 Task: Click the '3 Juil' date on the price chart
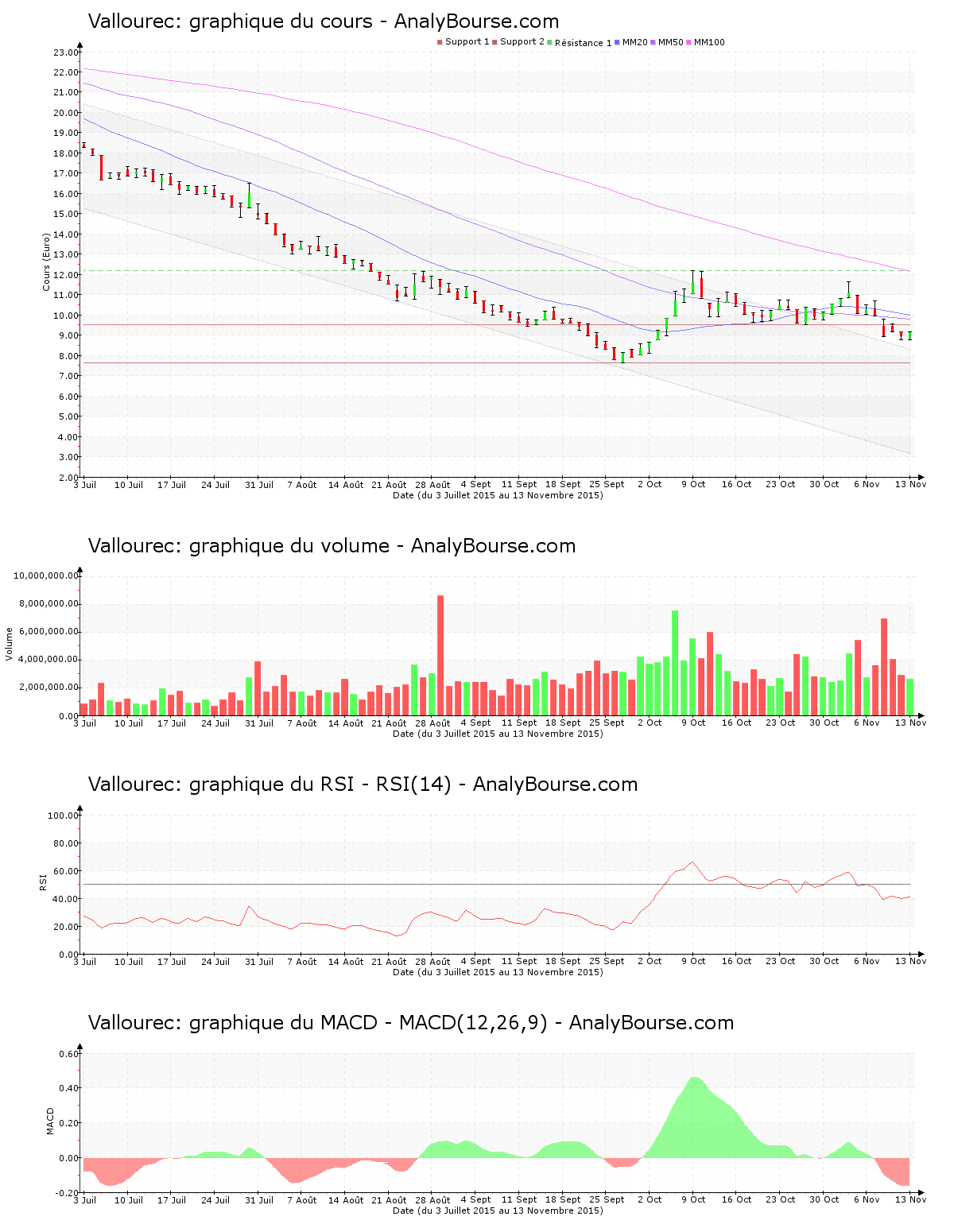point(85,484)
